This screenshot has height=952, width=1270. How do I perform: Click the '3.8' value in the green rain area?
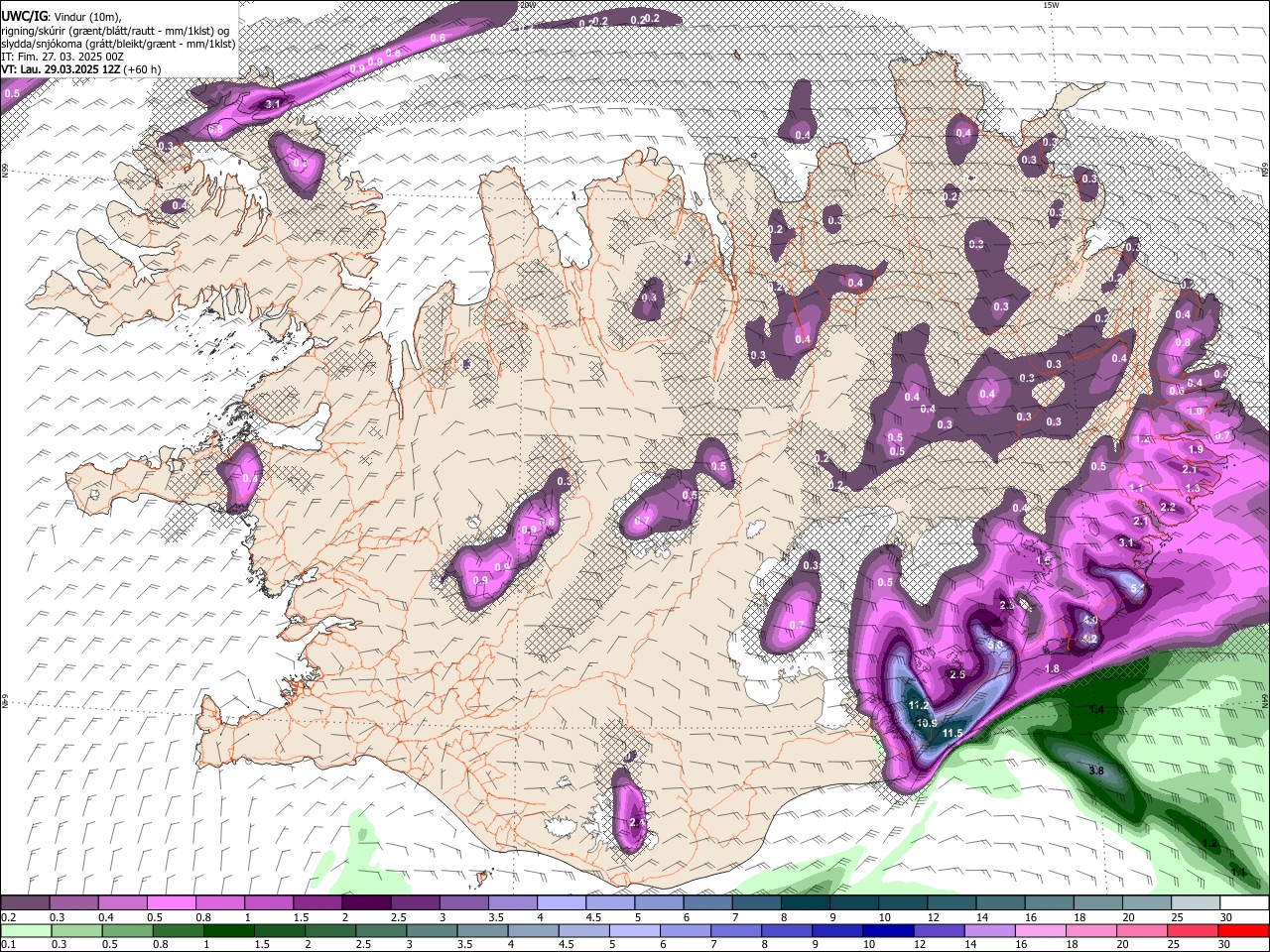tap(1096, 771)
